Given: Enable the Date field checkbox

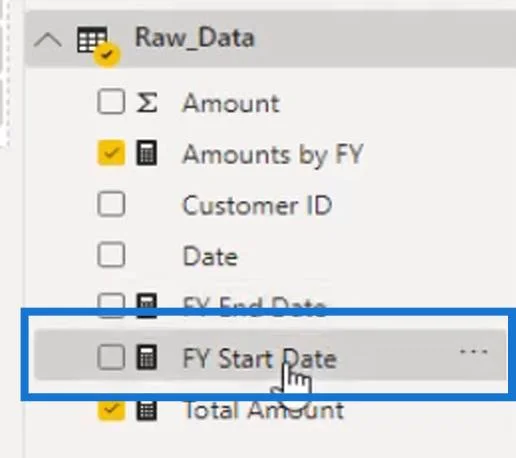Looking at the screenshot, I should pos(111,255).
